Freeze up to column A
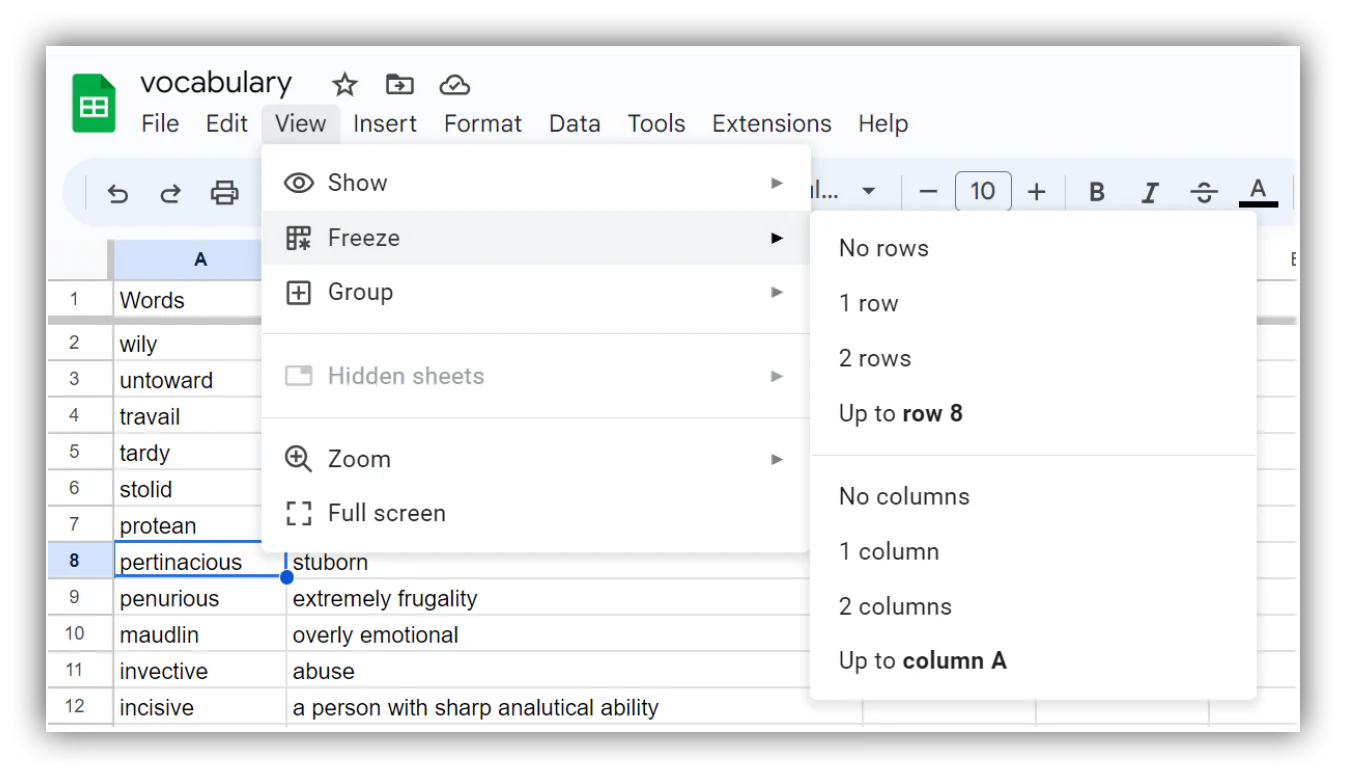This screenshot has width=1346, height=778. [1033, 660]
